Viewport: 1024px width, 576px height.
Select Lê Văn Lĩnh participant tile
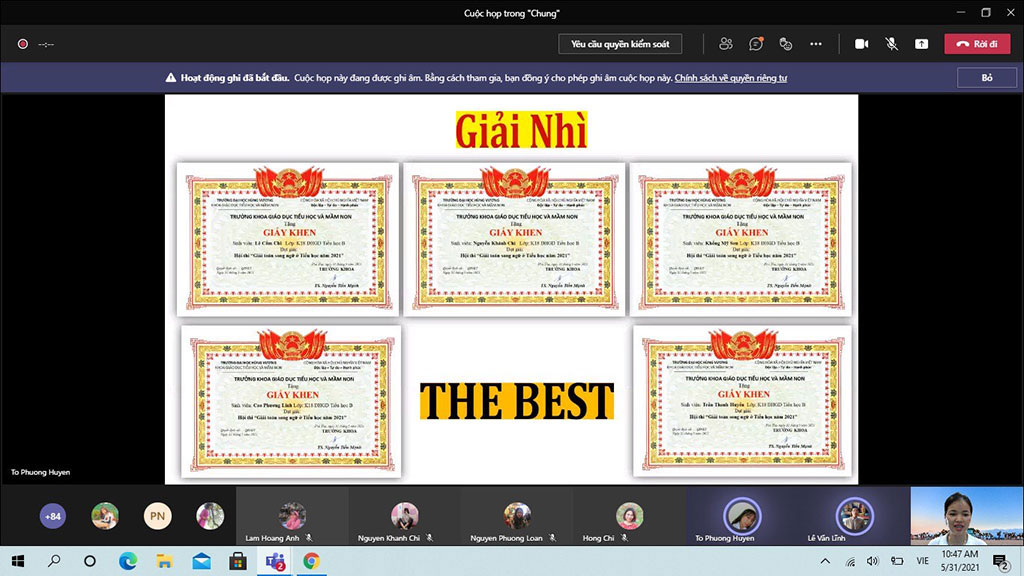point(854,516)
